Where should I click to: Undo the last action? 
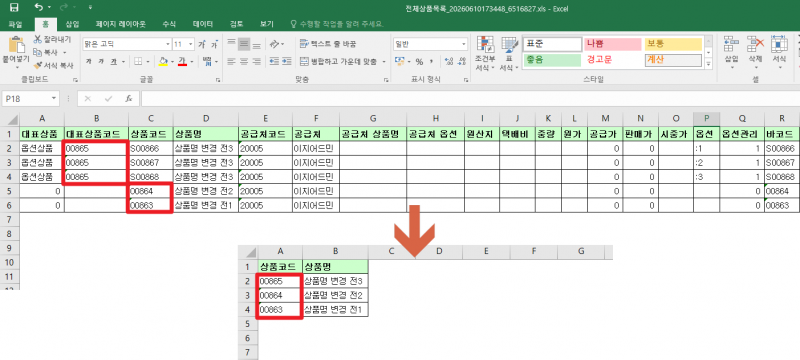39,8
